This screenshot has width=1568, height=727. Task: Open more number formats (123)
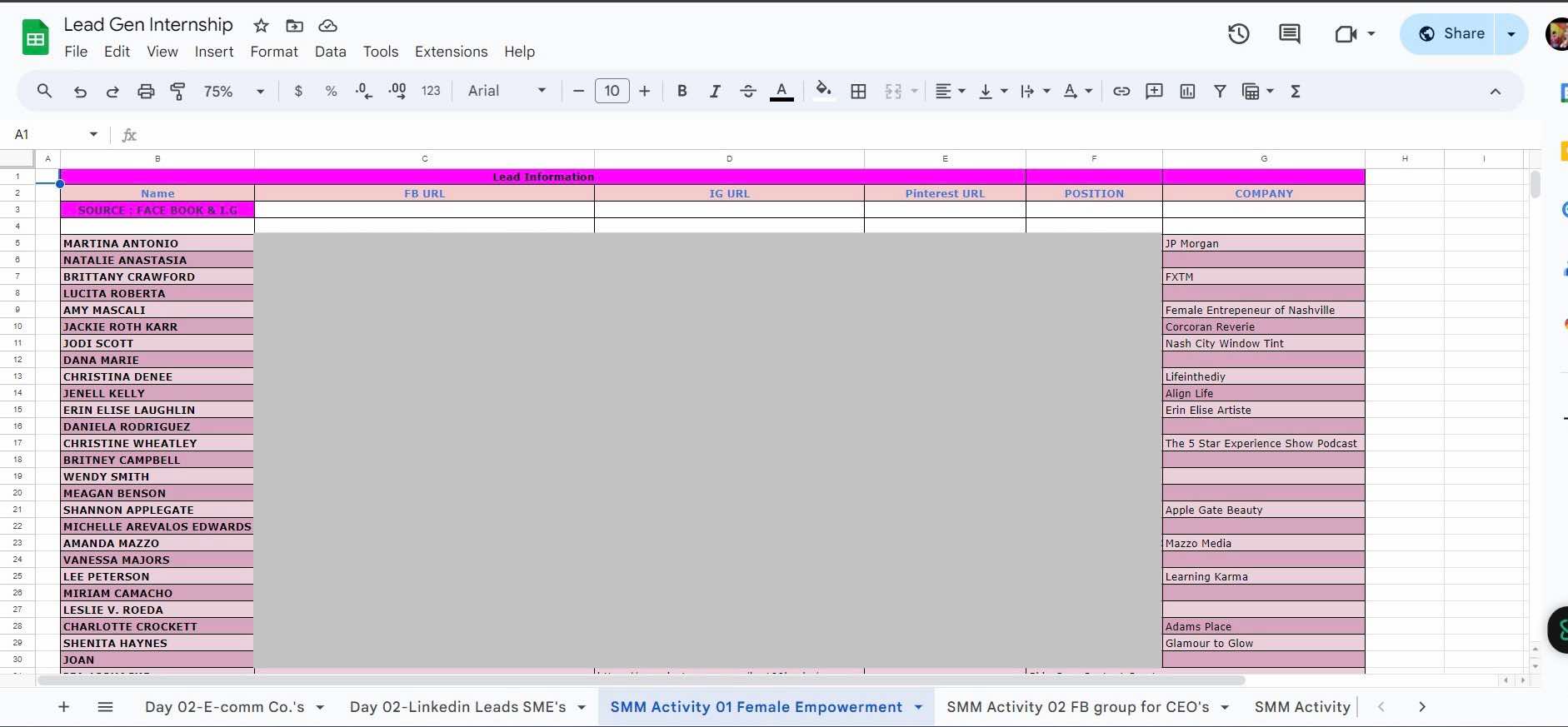pos(431,92)
